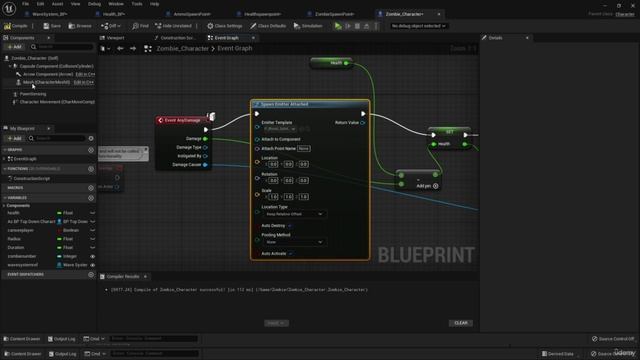Screen dimensions: 640x360
Task: Click the Components panel search field
Action: coord(62,47)
